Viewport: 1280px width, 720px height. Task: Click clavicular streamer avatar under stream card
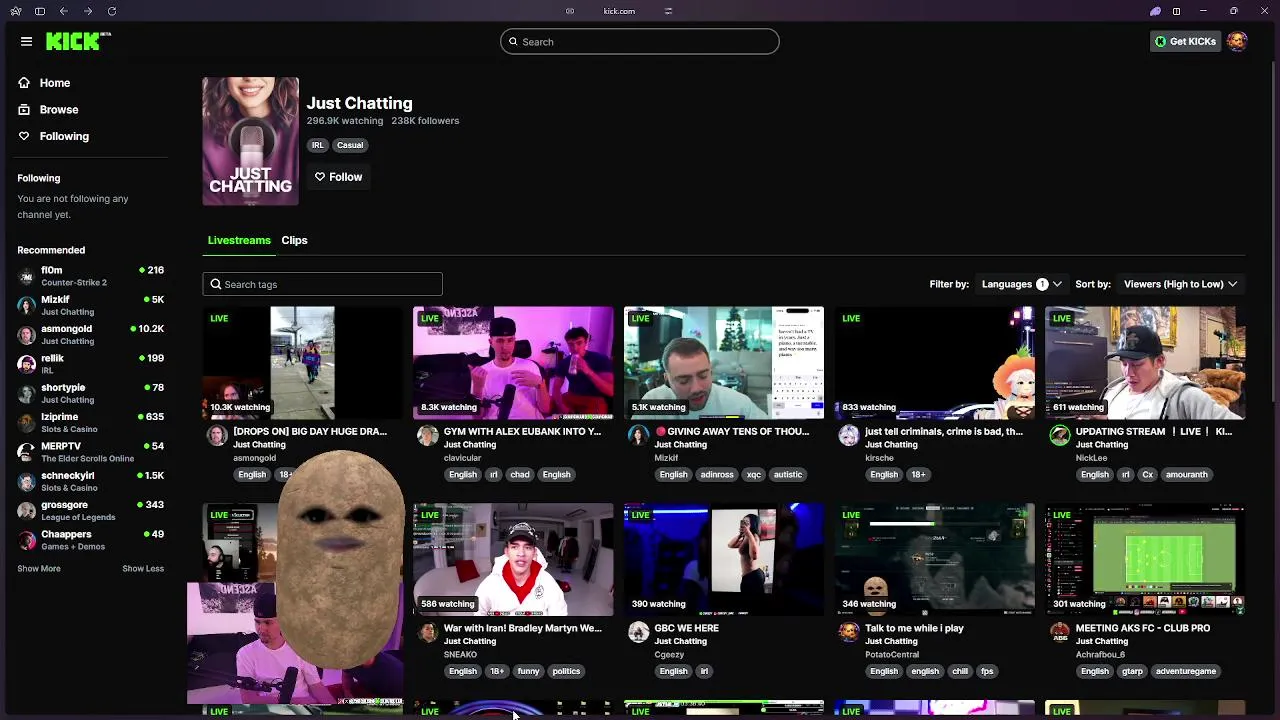point(427,435)
